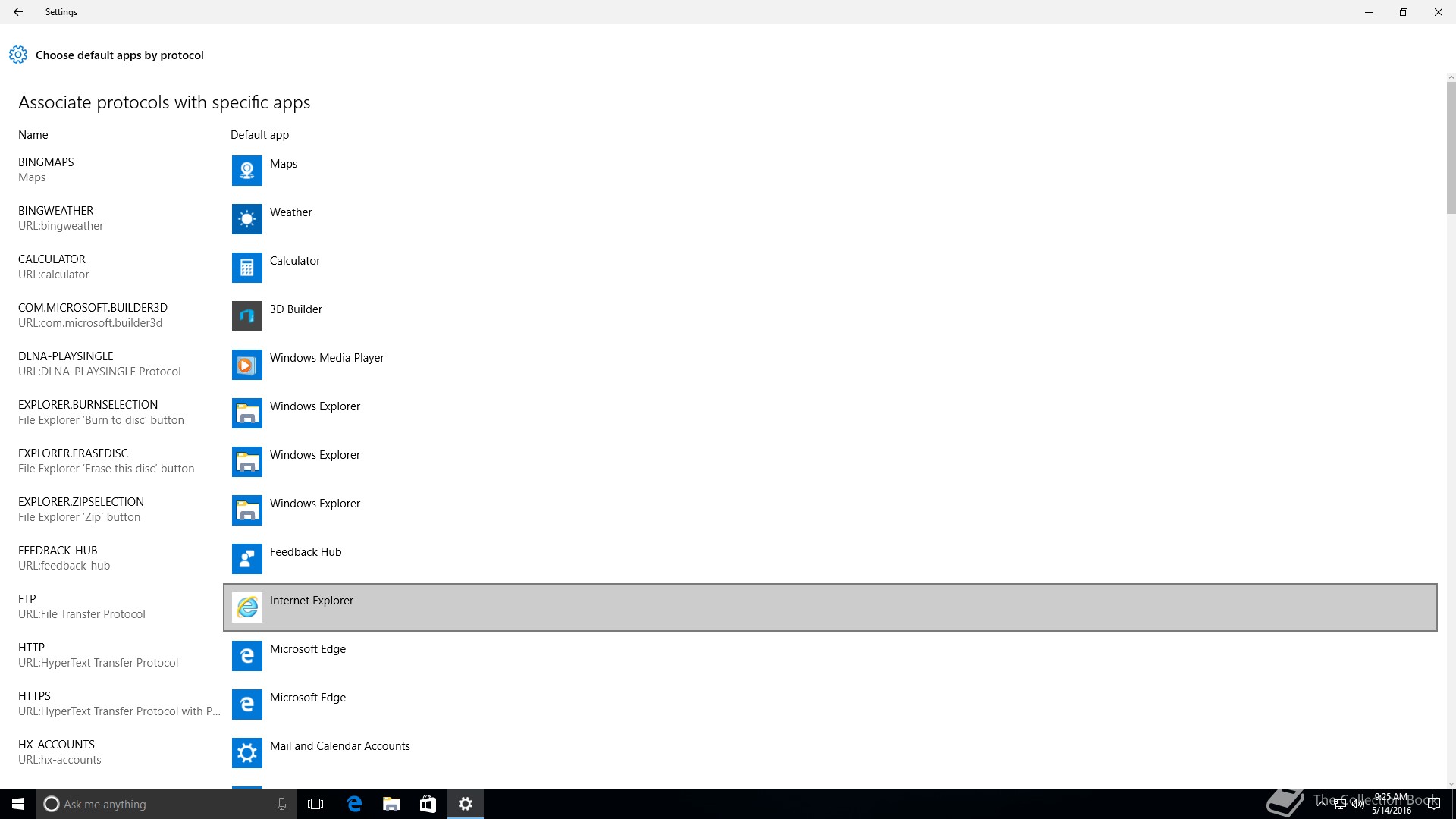Click Mail and Calendar Accounts gear icon

tap(246, 753)
